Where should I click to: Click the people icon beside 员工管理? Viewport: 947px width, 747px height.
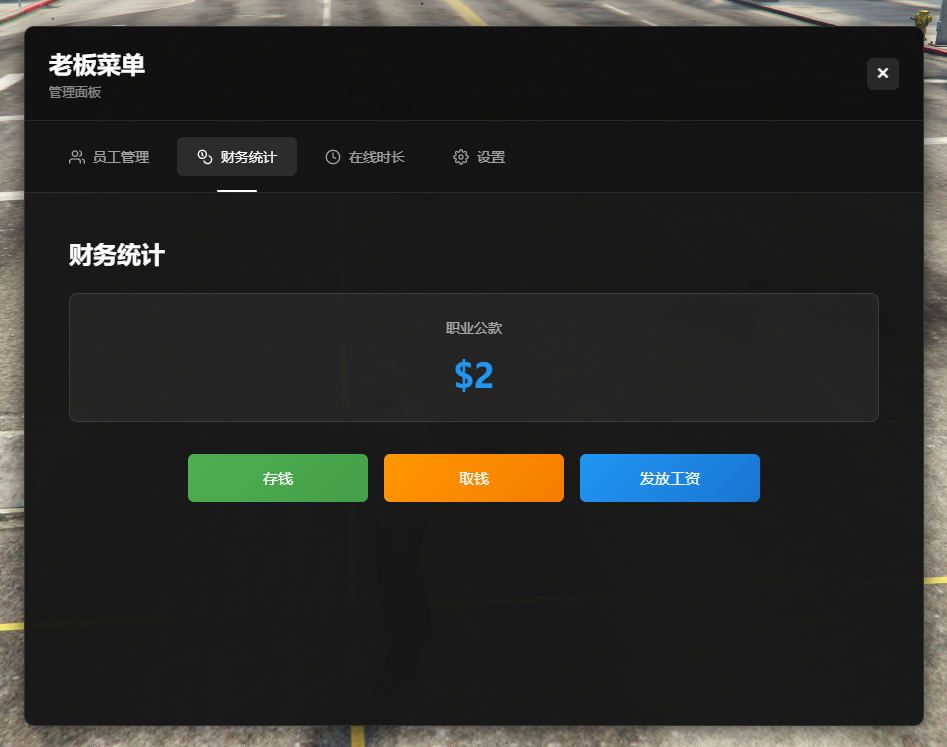pyautogui.click(x=77, y=157)
